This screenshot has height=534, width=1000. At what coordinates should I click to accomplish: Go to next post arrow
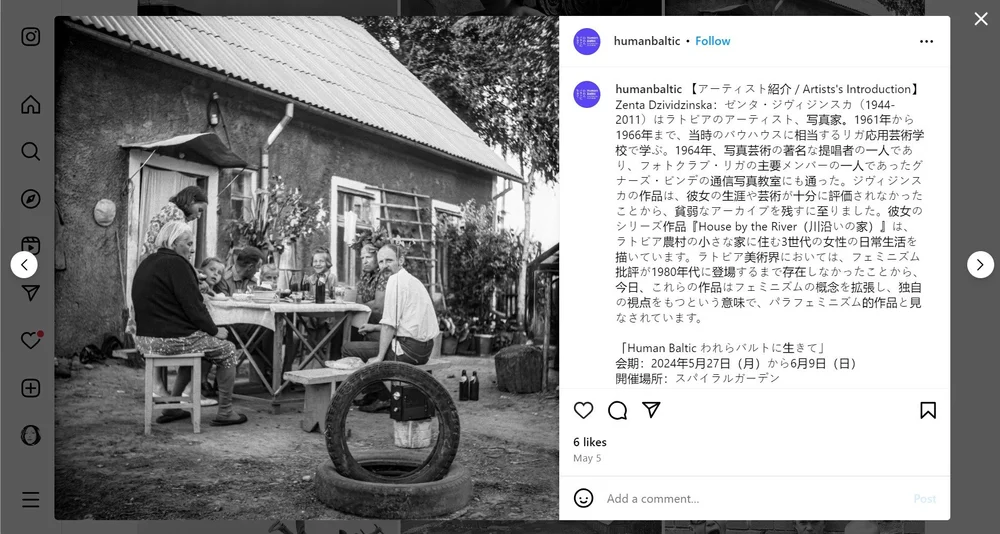[980, 264]
